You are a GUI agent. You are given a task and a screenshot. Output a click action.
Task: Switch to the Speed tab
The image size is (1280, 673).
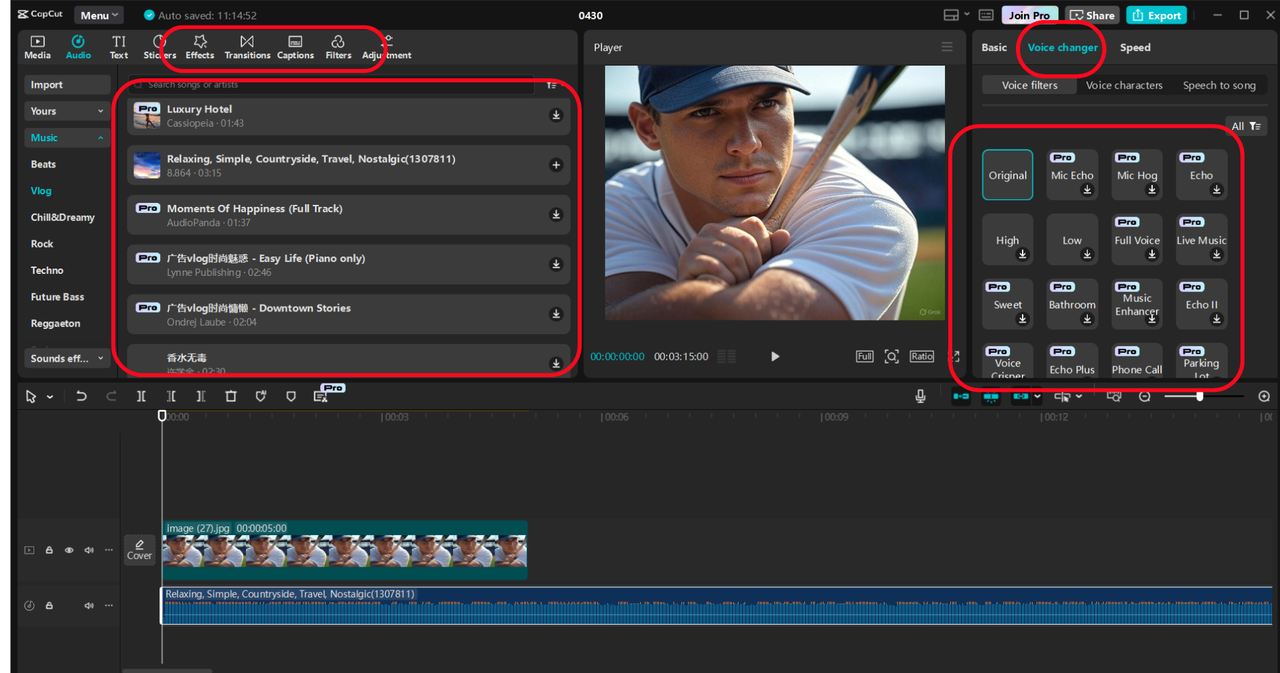1135,47
